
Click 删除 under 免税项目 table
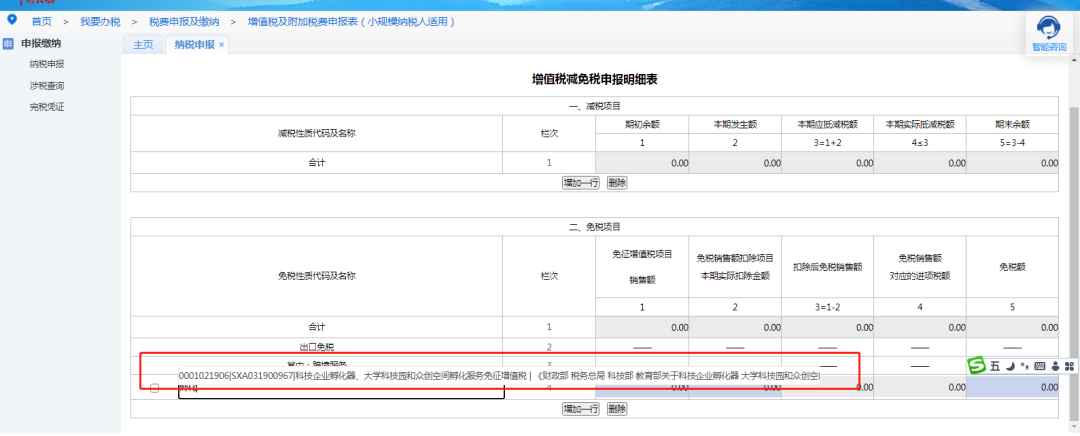coord(617,409)
